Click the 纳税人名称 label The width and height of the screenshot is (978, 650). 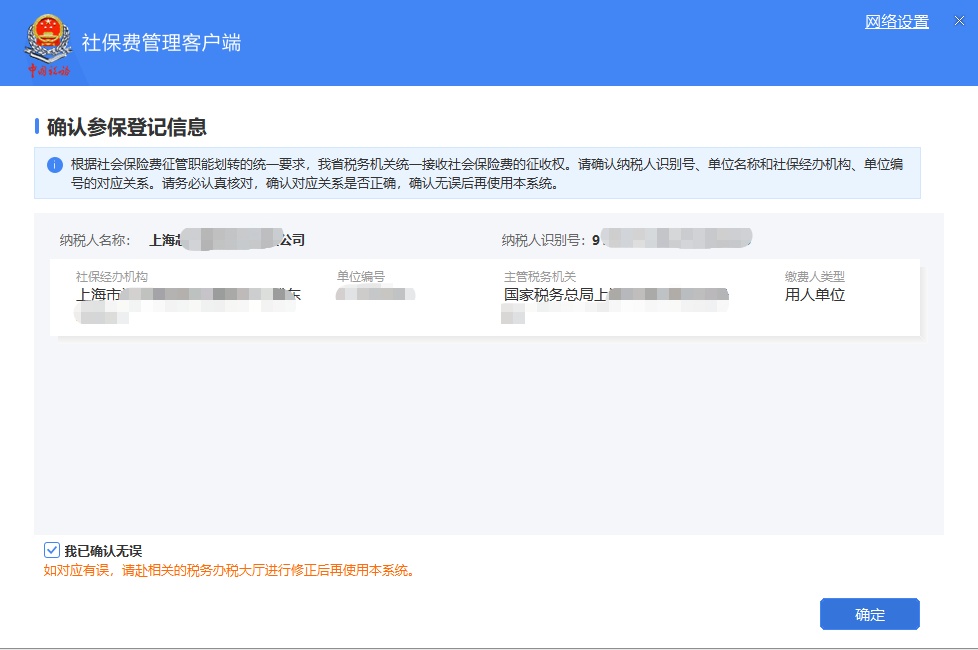click(x=95, y=240)
